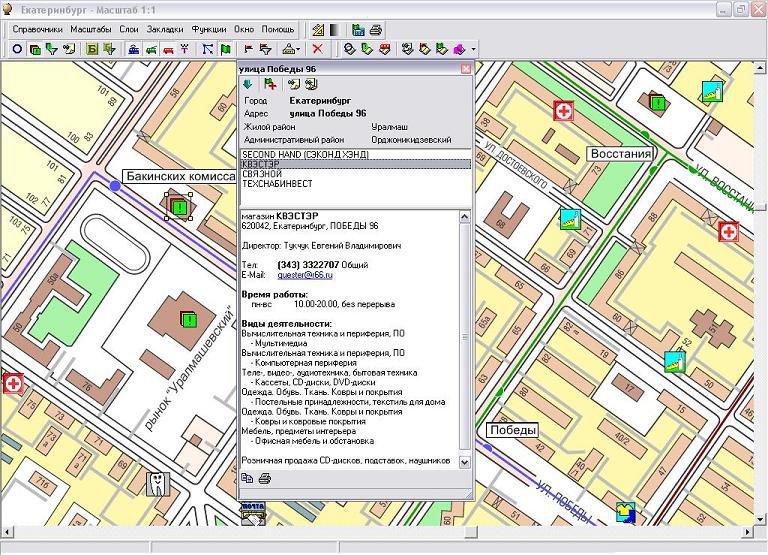Click the red cross pharmacy marker near Восстания
768x555 pixels.
coord(565,111)
